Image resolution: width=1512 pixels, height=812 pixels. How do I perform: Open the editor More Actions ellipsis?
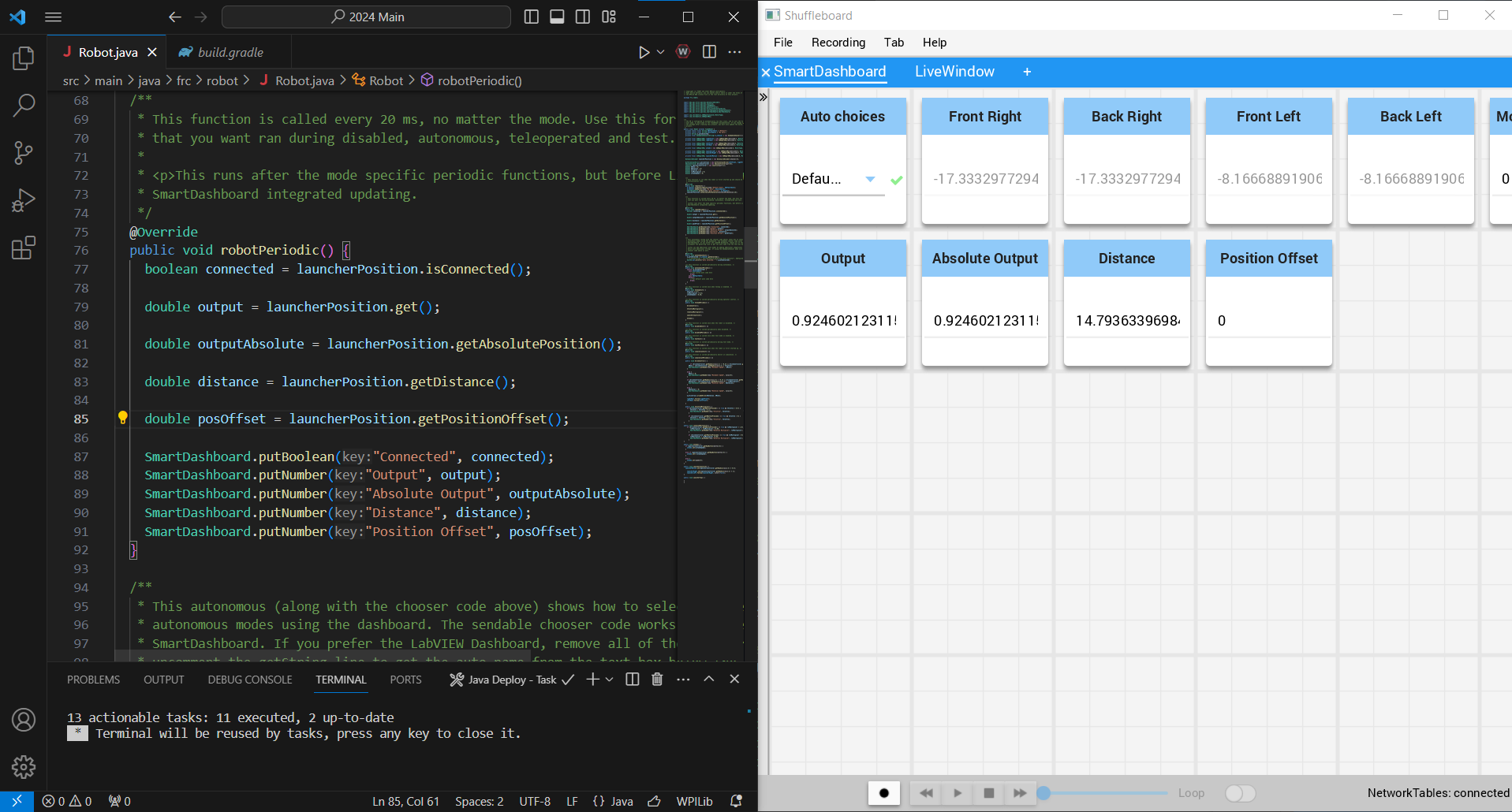[x=734, y=52]
